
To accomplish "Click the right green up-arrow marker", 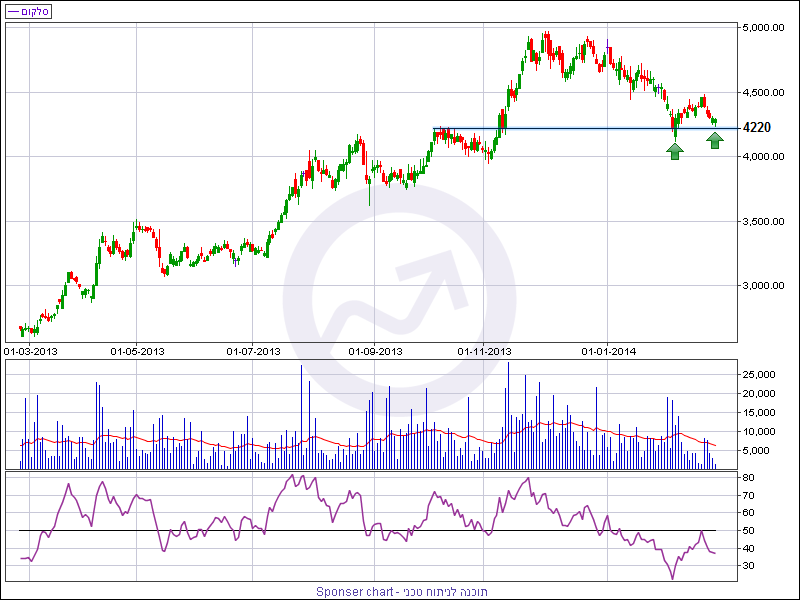I will click(715, 140).
